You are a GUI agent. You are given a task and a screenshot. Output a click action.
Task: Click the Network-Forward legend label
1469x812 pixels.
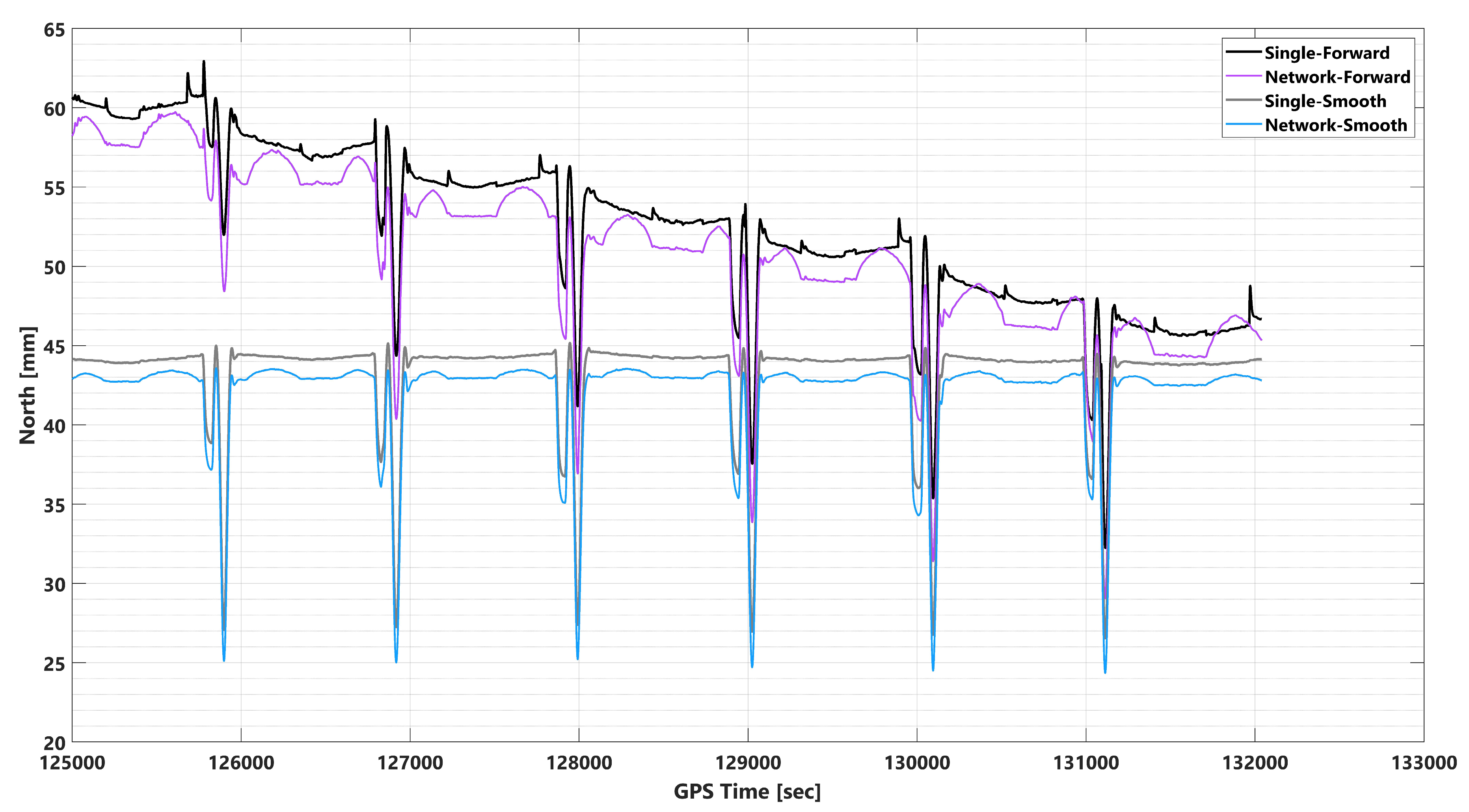[x=1337, y=77]
